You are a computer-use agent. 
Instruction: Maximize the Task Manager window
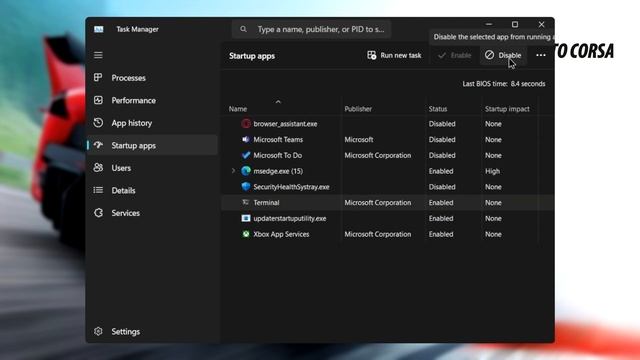(x=515, y=24)
